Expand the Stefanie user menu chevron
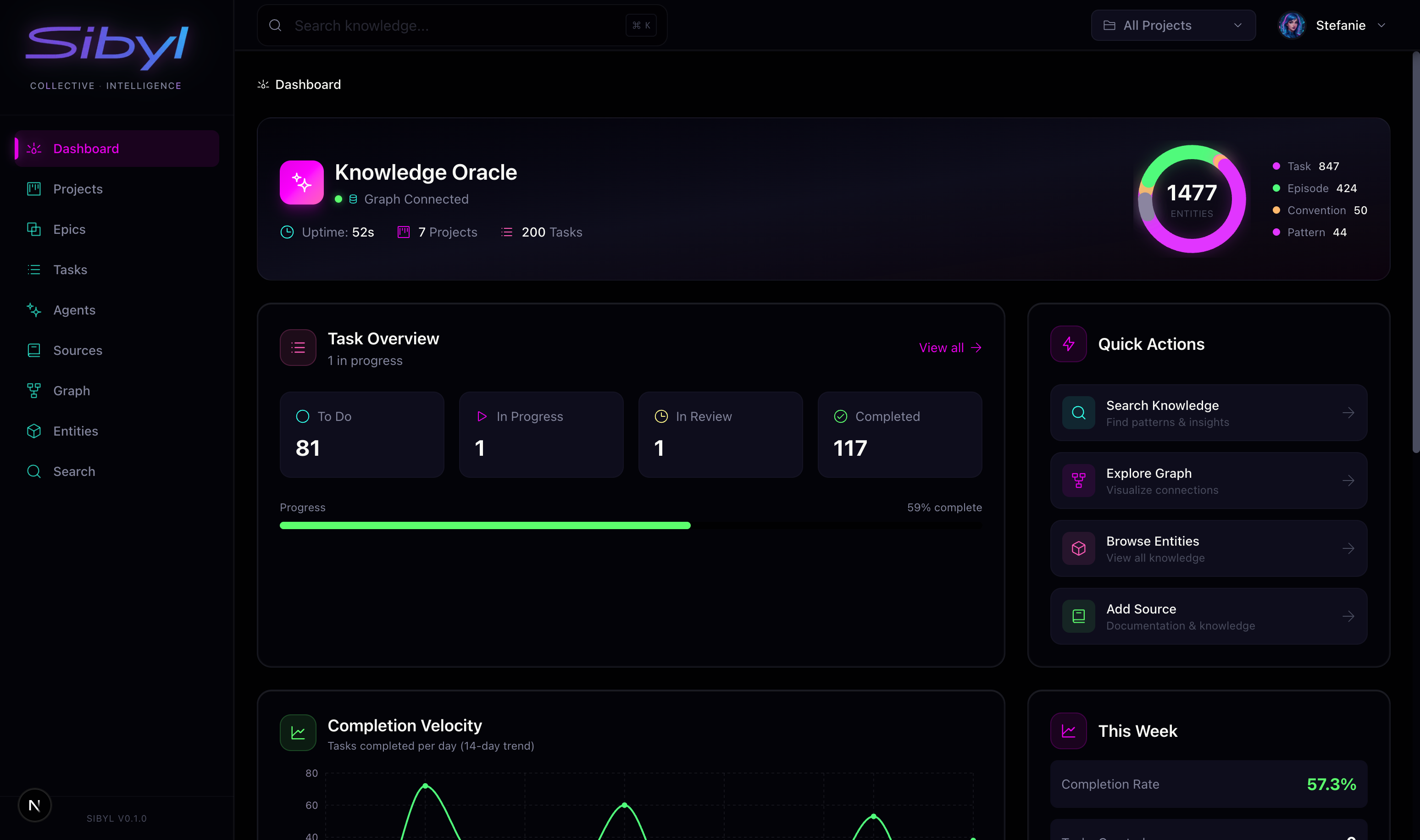The width and height of the screenshot is (1420, 840). [x=1381, y=26]
